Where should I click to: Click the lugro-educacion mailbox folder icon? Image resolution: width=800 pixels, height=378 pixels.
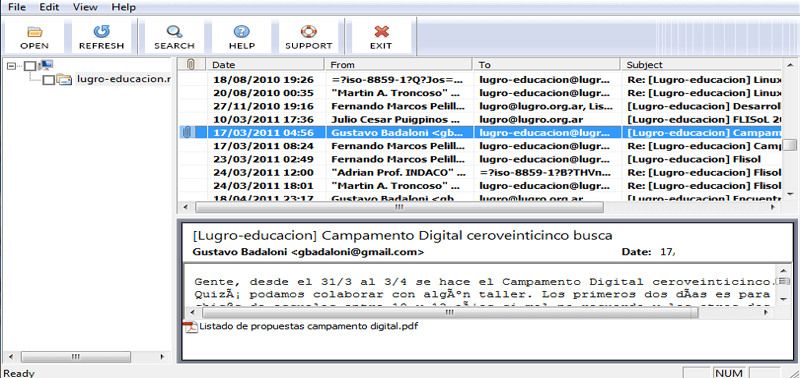[x=64, y=79]
